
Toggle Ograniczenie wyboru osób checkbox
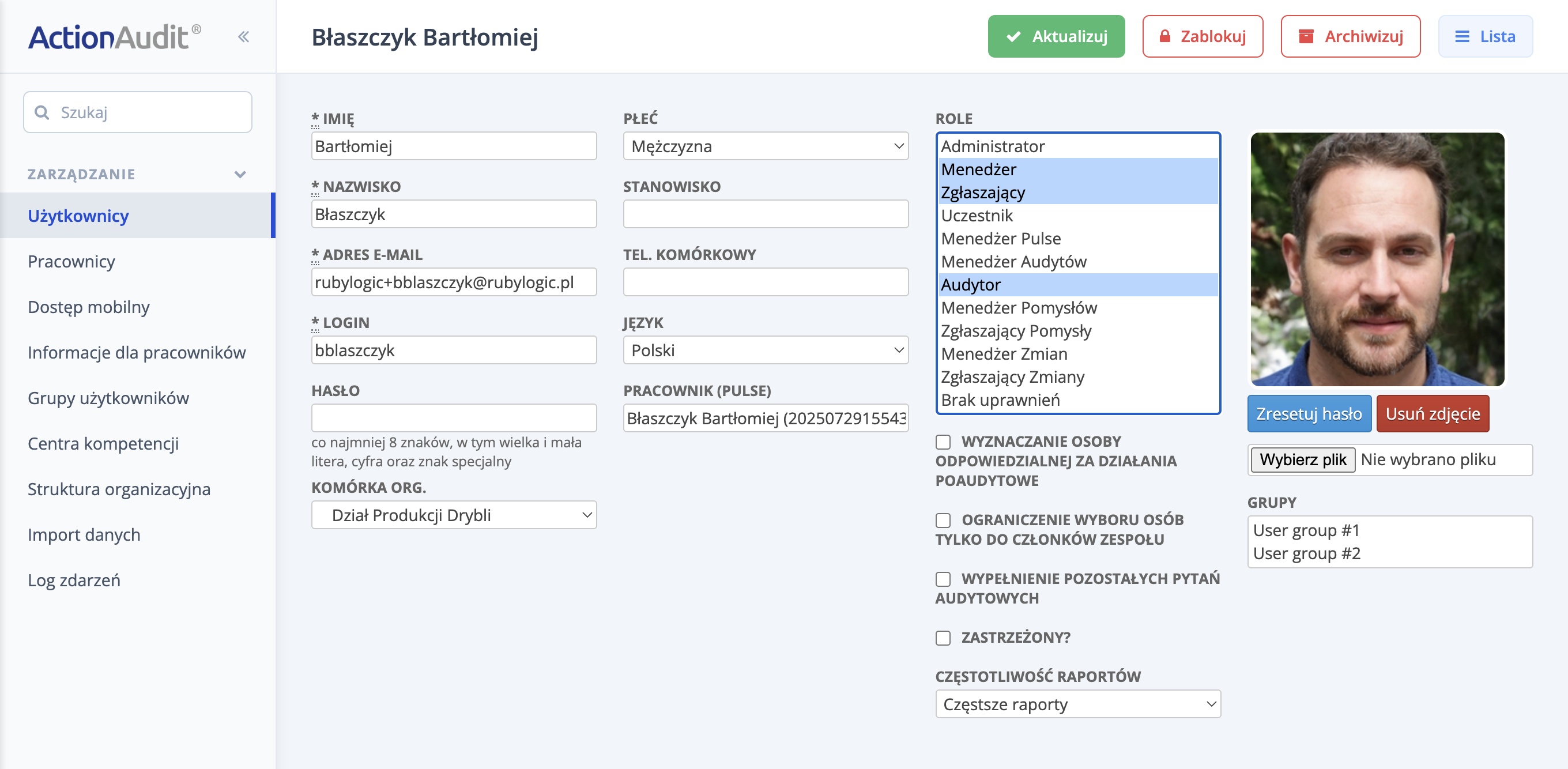click(943, 520)
